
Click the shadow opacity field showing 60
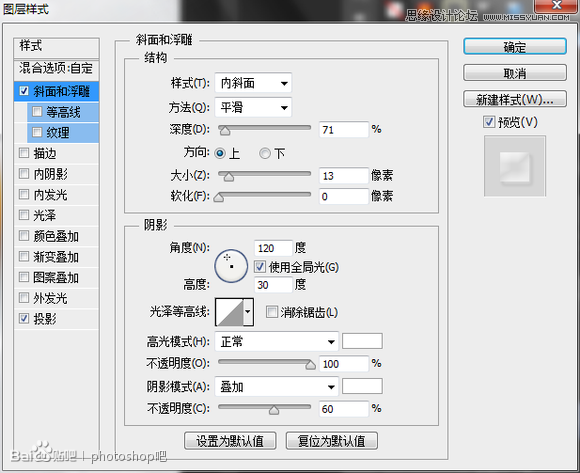click(344, 409)
